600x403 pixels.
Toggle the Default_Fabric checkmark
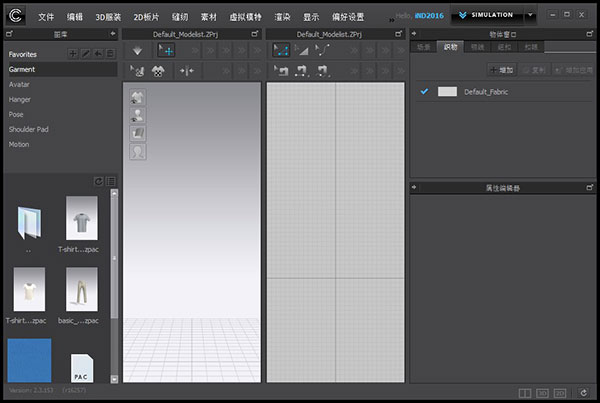click(x=424, y=91)
